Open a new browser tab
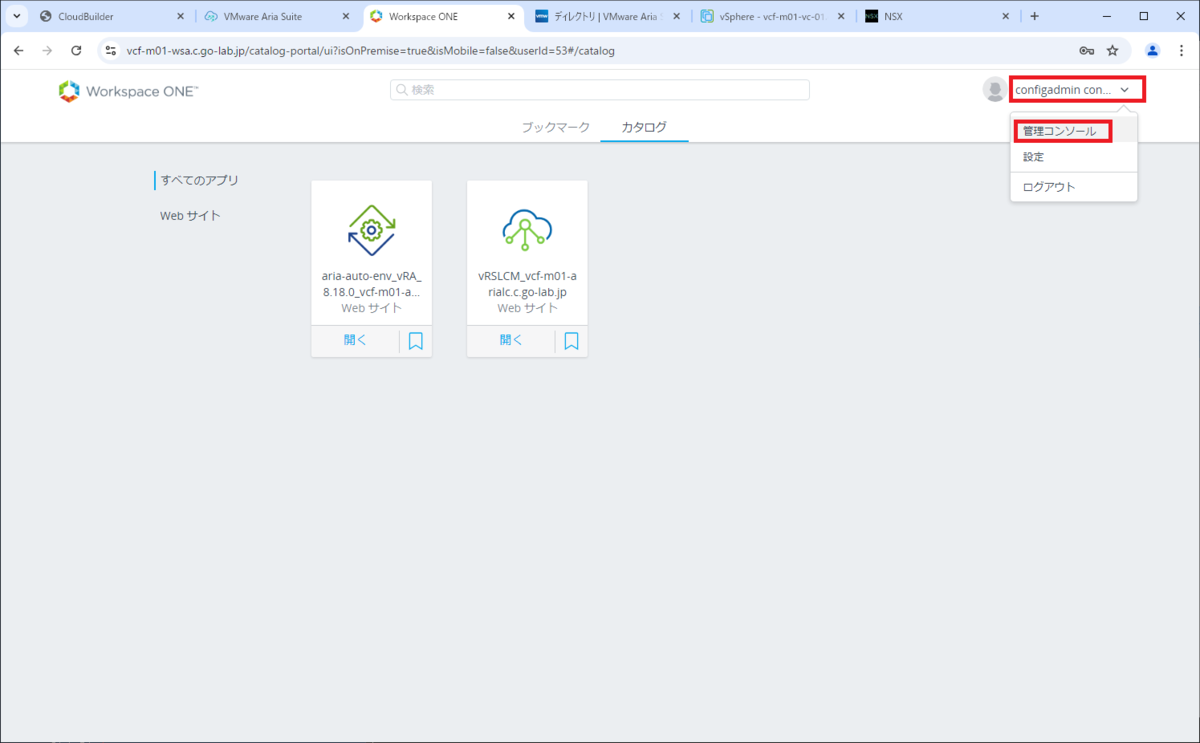 tap(1034, 16)
